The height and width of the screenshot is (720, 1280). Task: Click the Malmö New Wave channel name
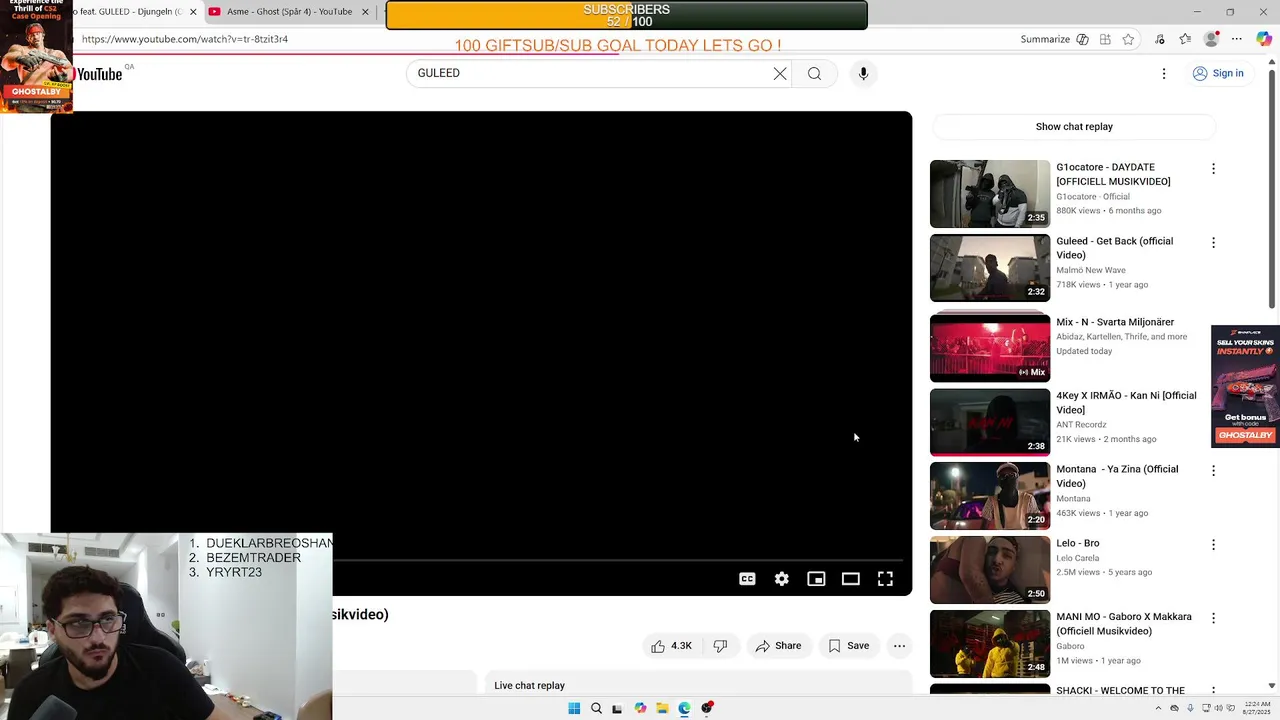click(x=1091, y=270)
